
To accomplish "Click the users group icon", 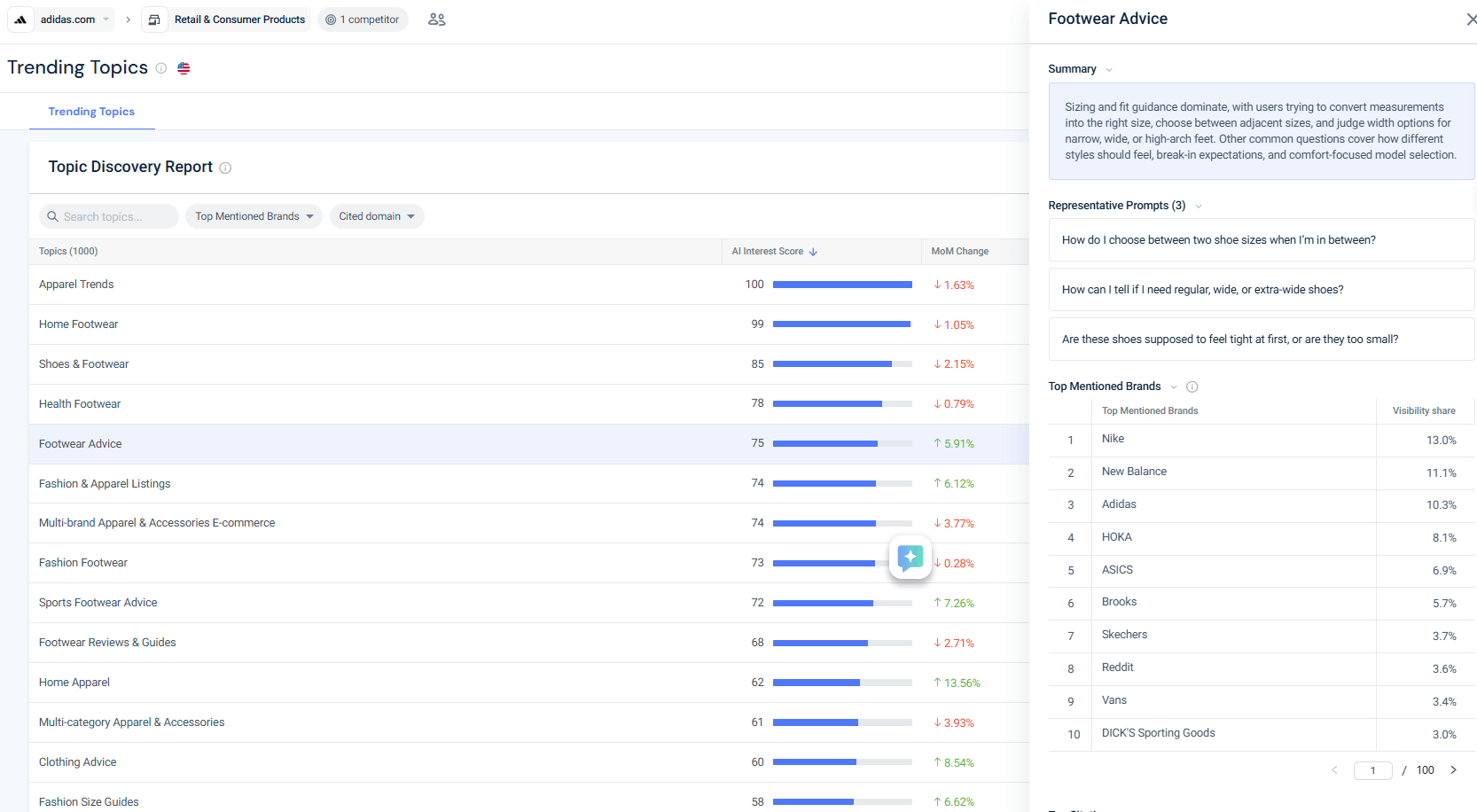I will tap(437, 20).
